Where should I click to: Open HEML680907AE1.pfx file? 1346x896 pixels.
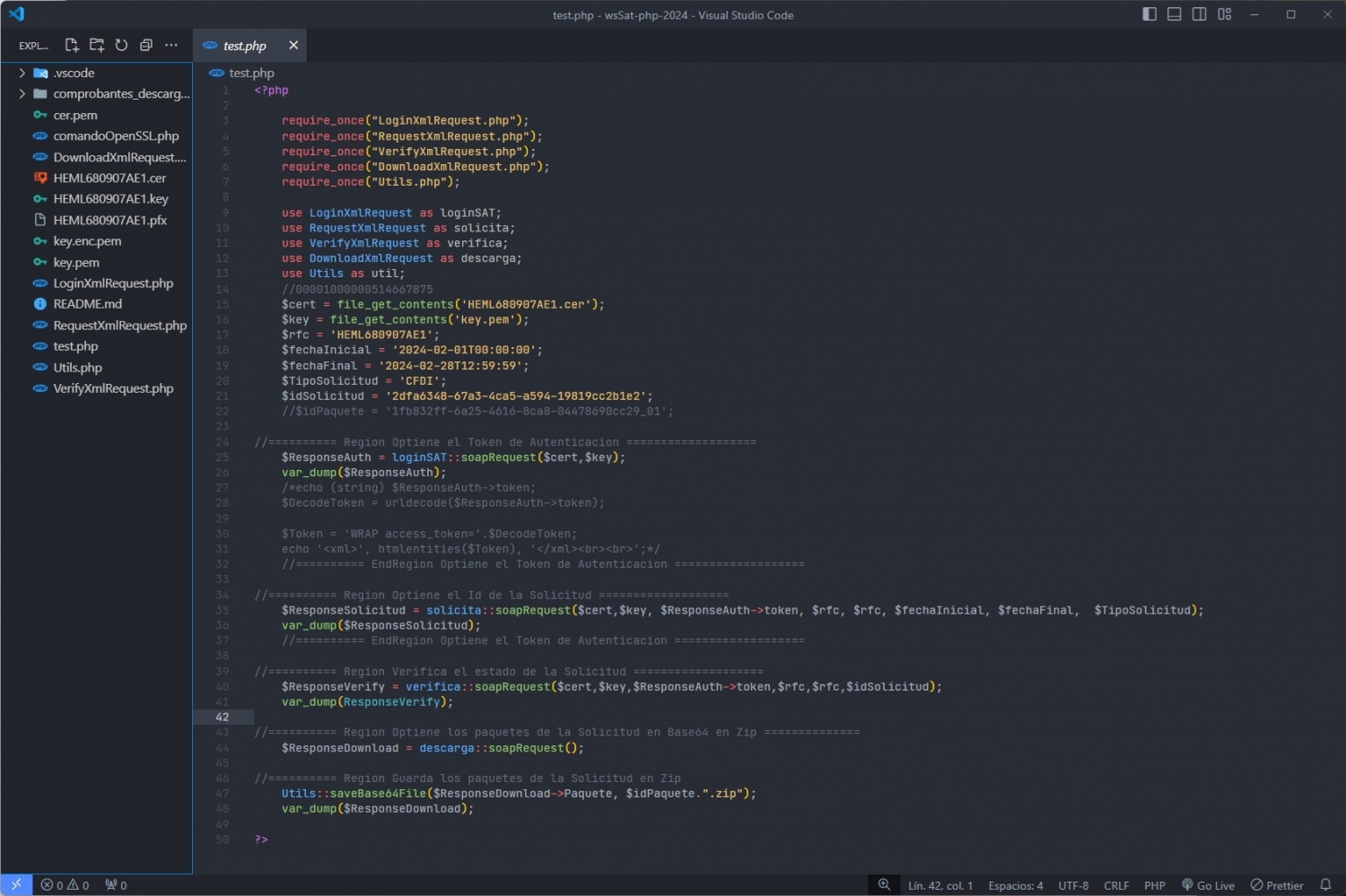[96, 220]
